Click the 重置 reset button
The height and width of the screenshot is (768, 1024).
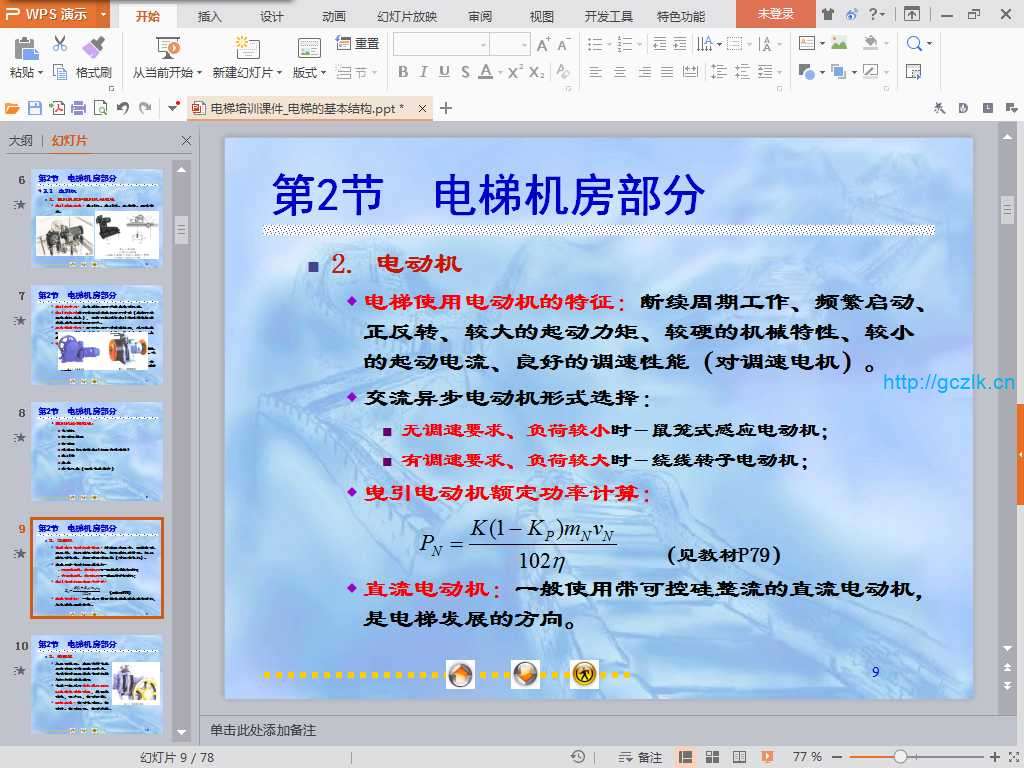click(358, 44)
